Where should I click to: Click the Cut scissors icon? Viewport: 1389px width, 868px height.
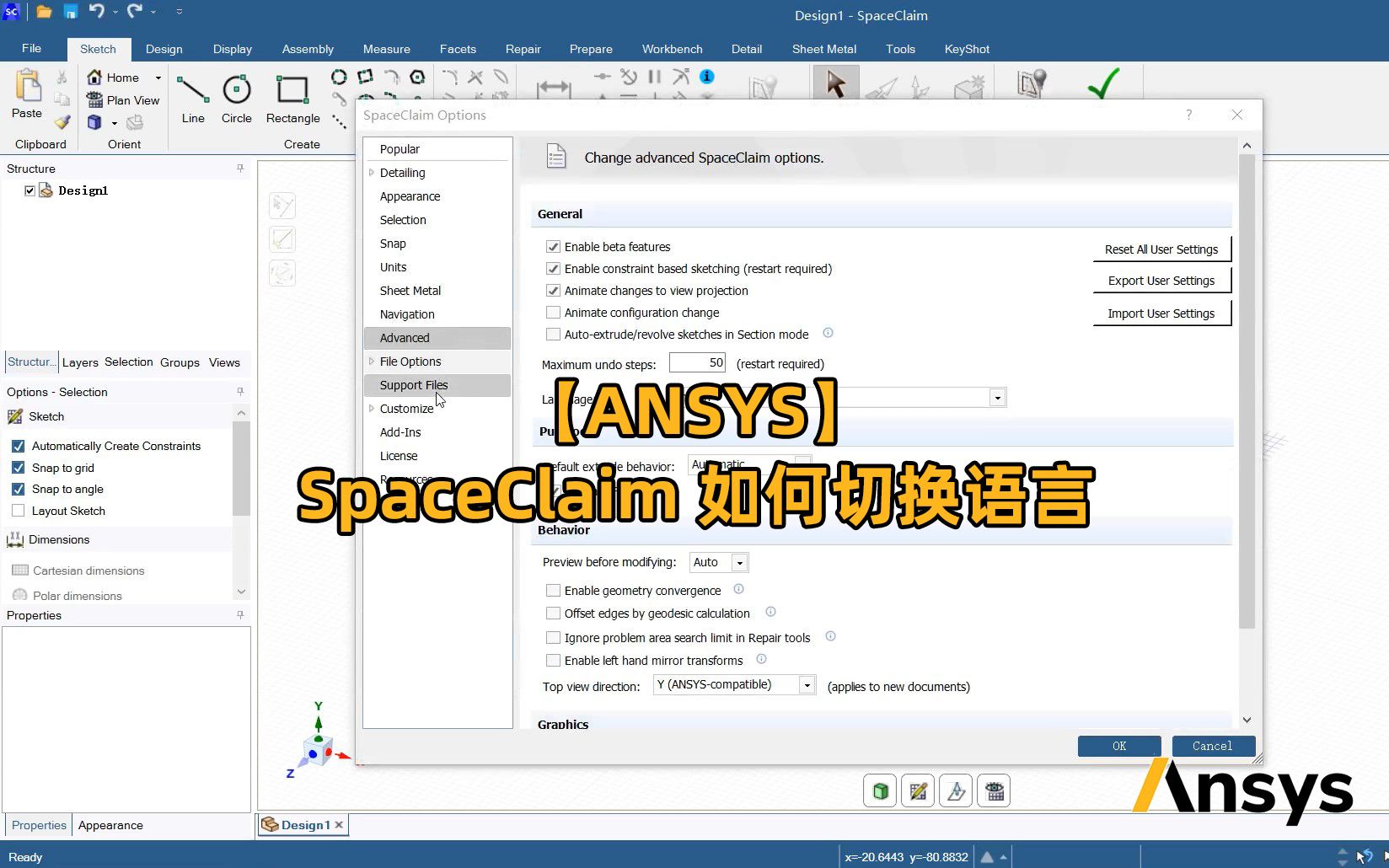62,78
